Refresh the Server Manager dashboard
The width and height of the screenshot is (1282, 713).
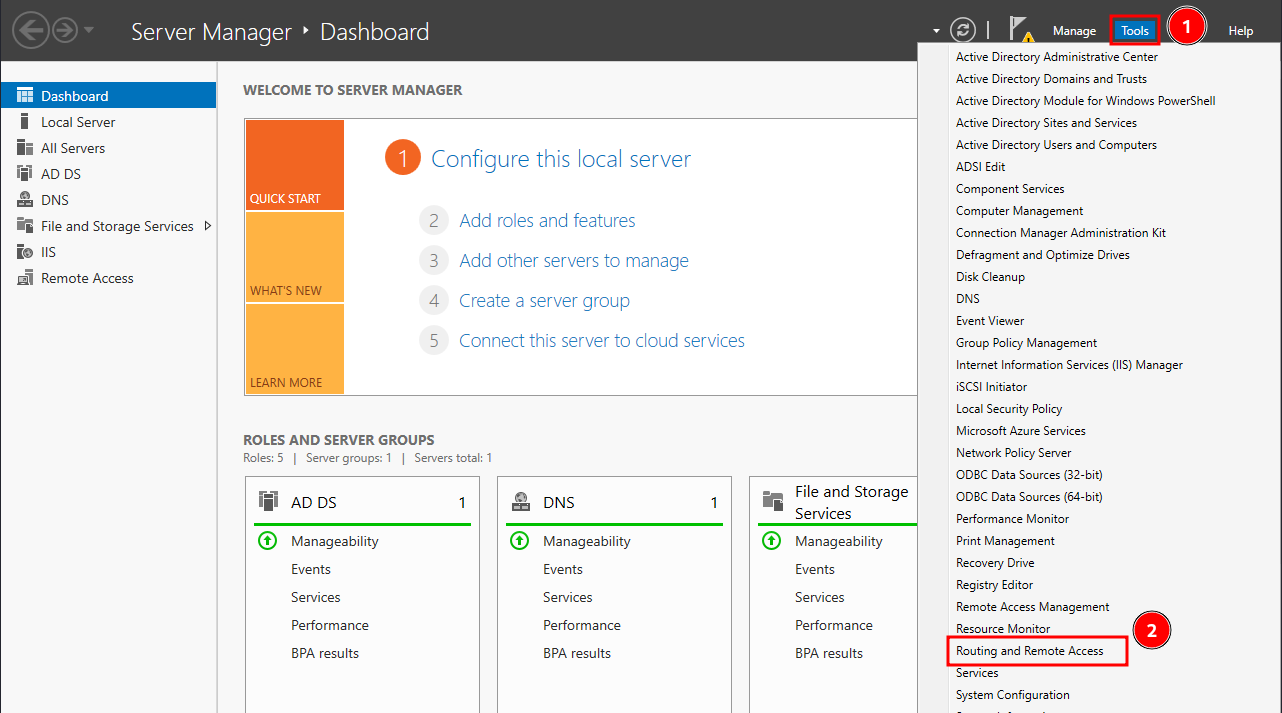point(963,30)
